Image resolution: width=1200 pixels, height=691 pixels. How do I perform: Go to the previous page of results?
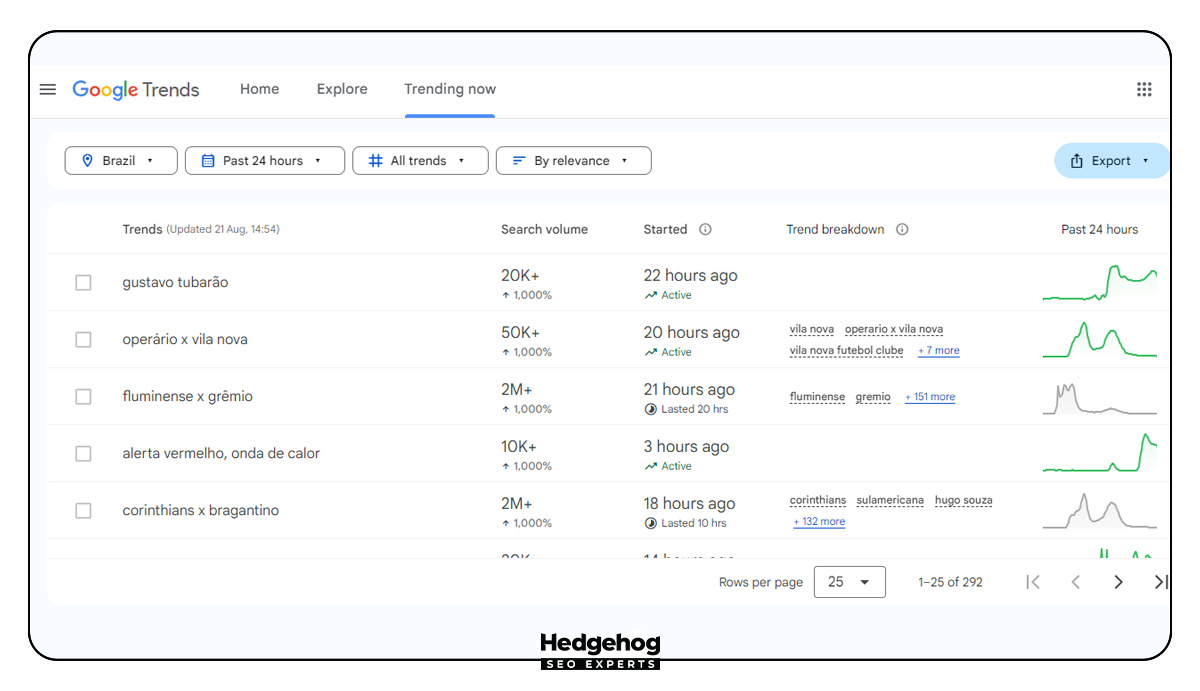pyautogui.click(x=1076, y=582)
